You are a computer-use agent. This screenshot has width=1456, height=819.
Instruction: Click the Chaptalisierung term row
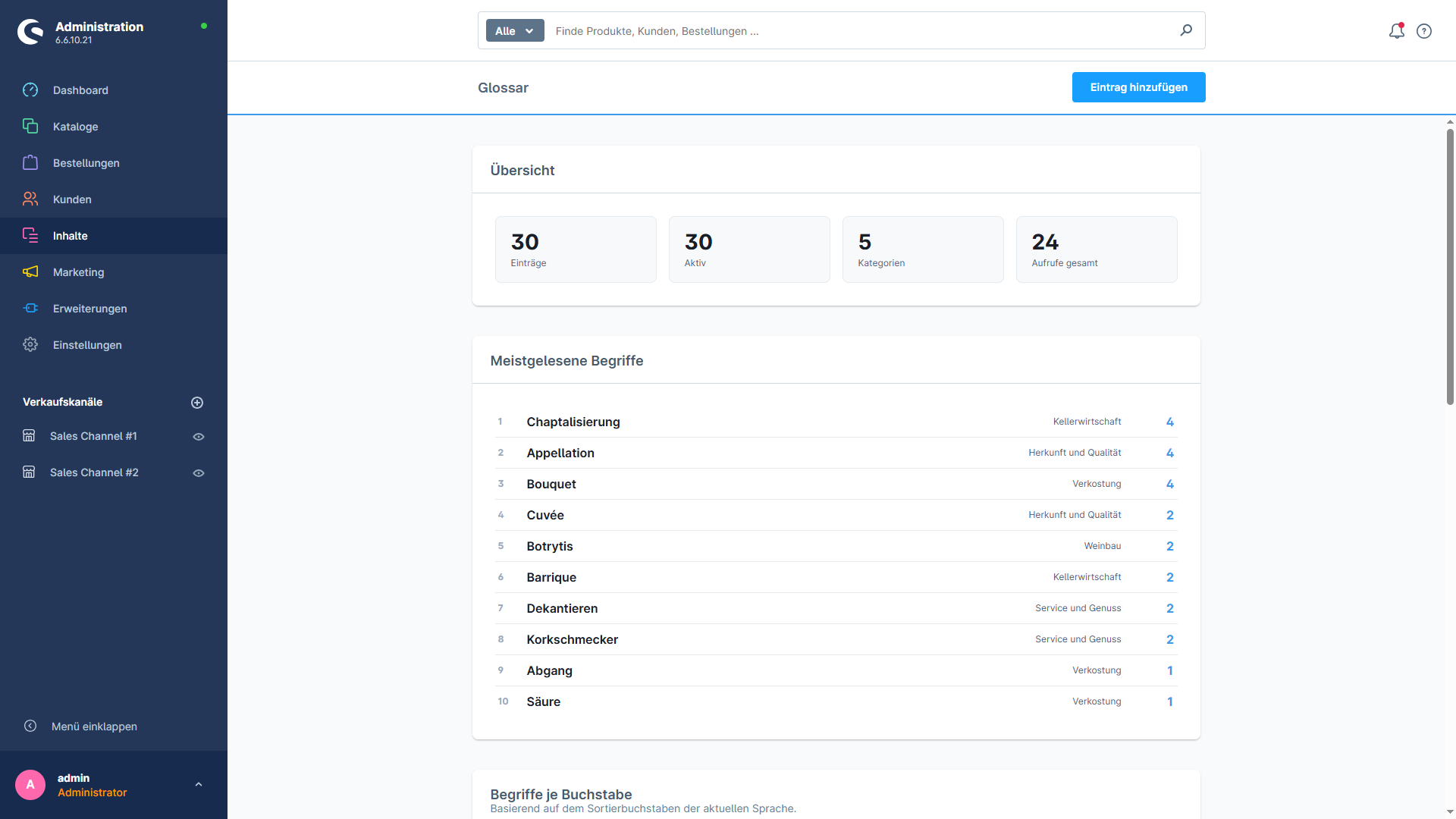(836, 422)
